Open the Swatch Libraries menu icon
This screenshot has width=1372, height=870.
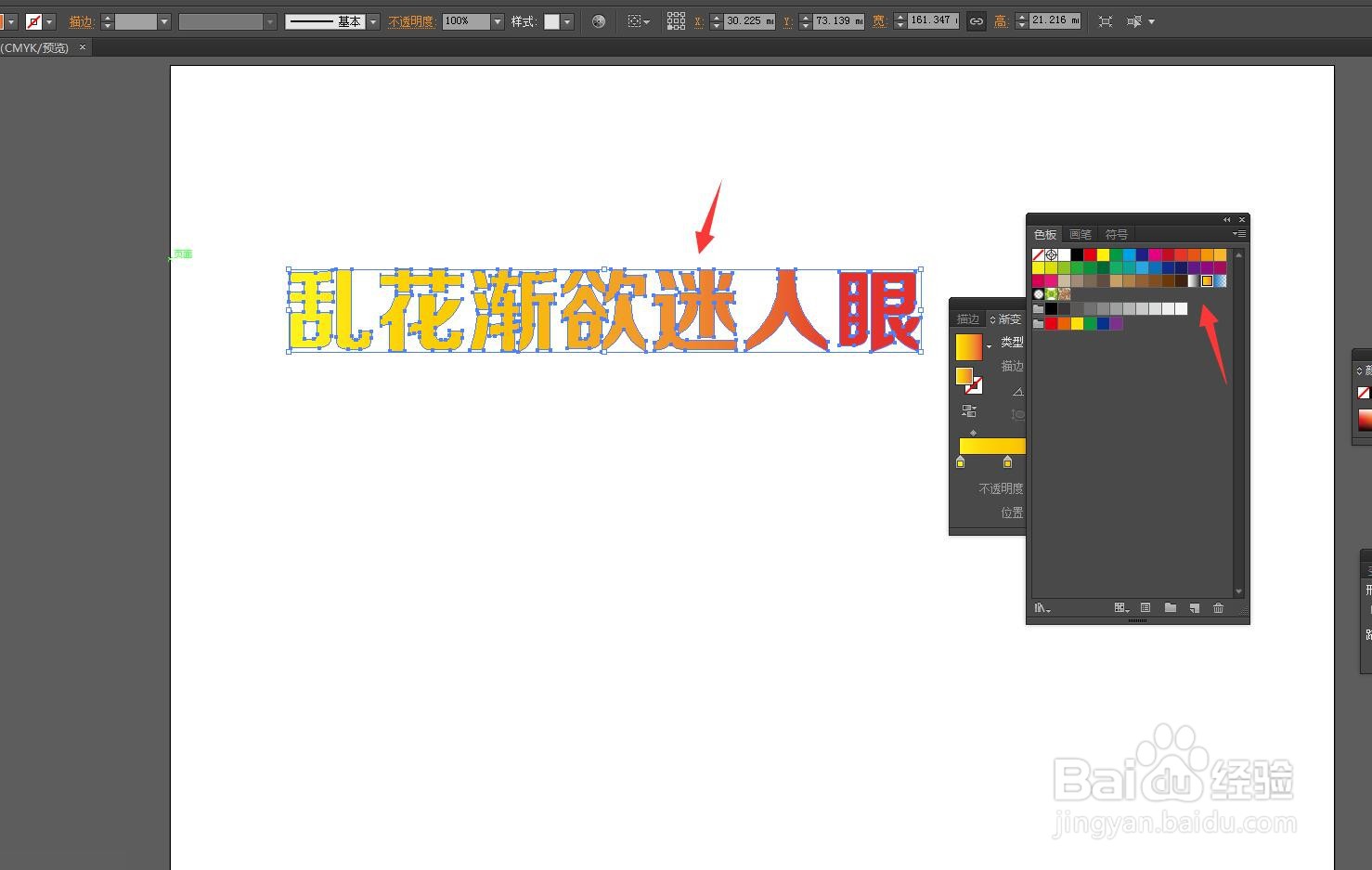pos(1042,608)
